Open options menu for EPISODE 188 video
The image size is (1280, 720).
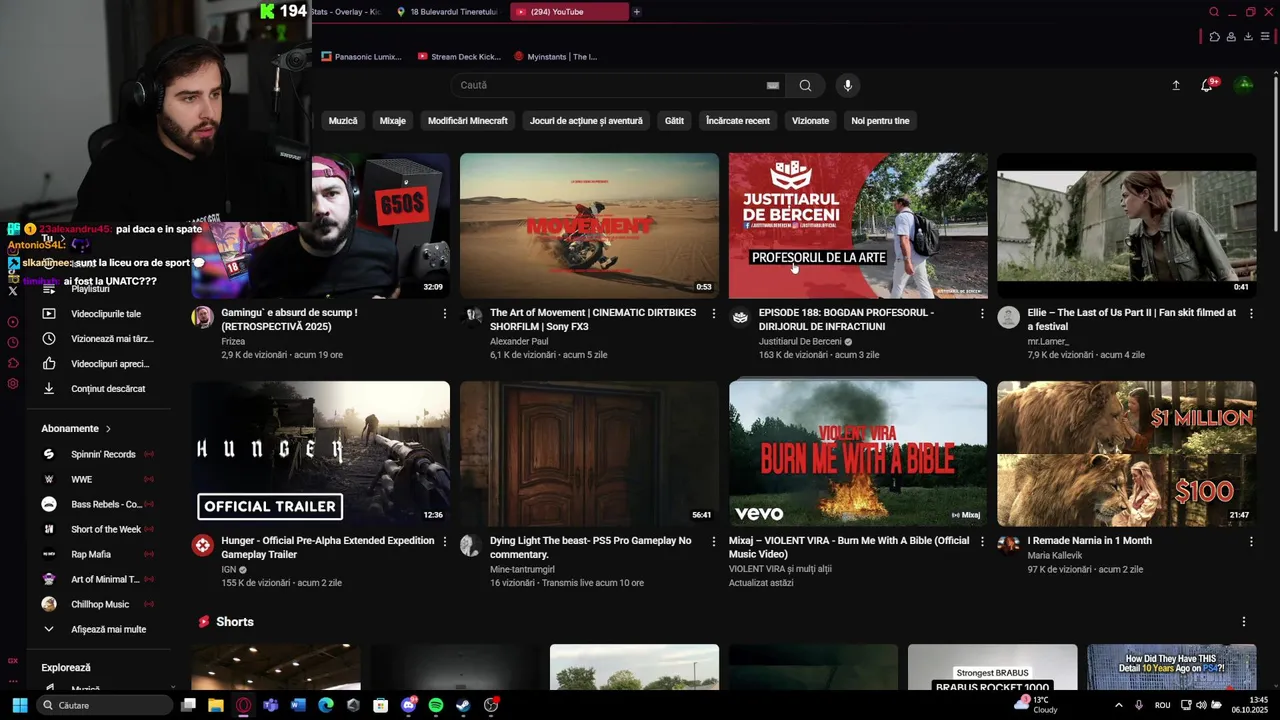(982, 314)
